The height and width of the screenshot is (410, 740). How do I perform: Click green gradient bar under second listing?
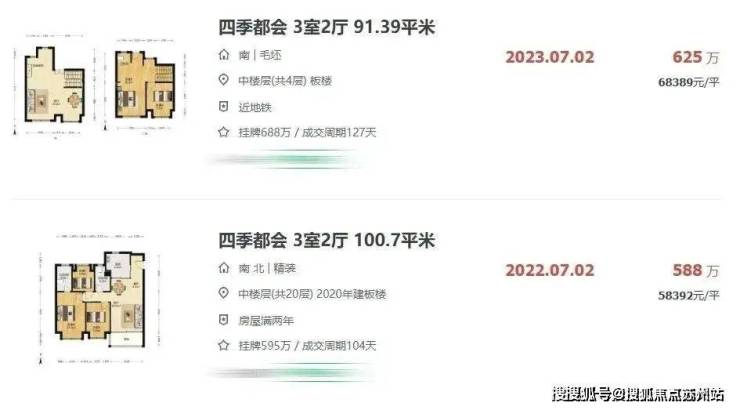[290, 373]
